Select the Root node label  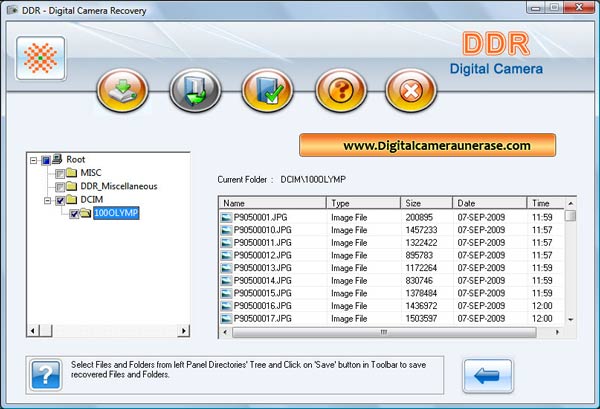point(76,159)
